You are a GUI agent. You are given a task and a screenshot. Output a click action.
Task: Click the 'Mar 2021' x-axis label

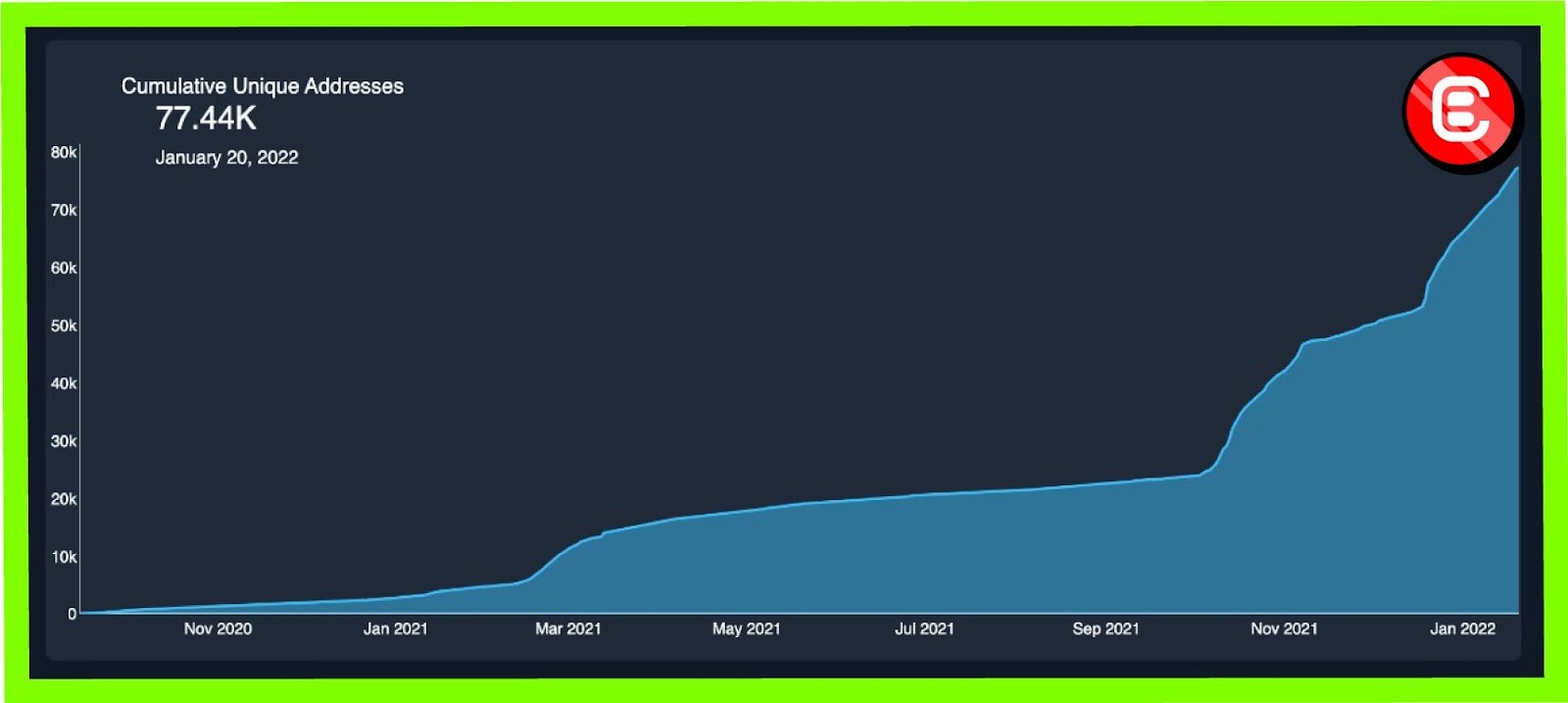(x=567, y=628)
